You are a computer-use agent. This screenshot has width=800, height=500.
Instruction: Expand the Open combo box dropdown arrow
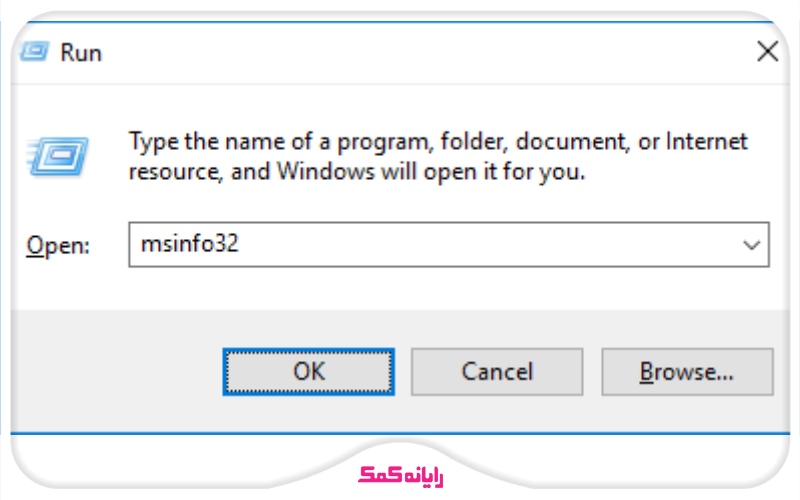(752, 244)
